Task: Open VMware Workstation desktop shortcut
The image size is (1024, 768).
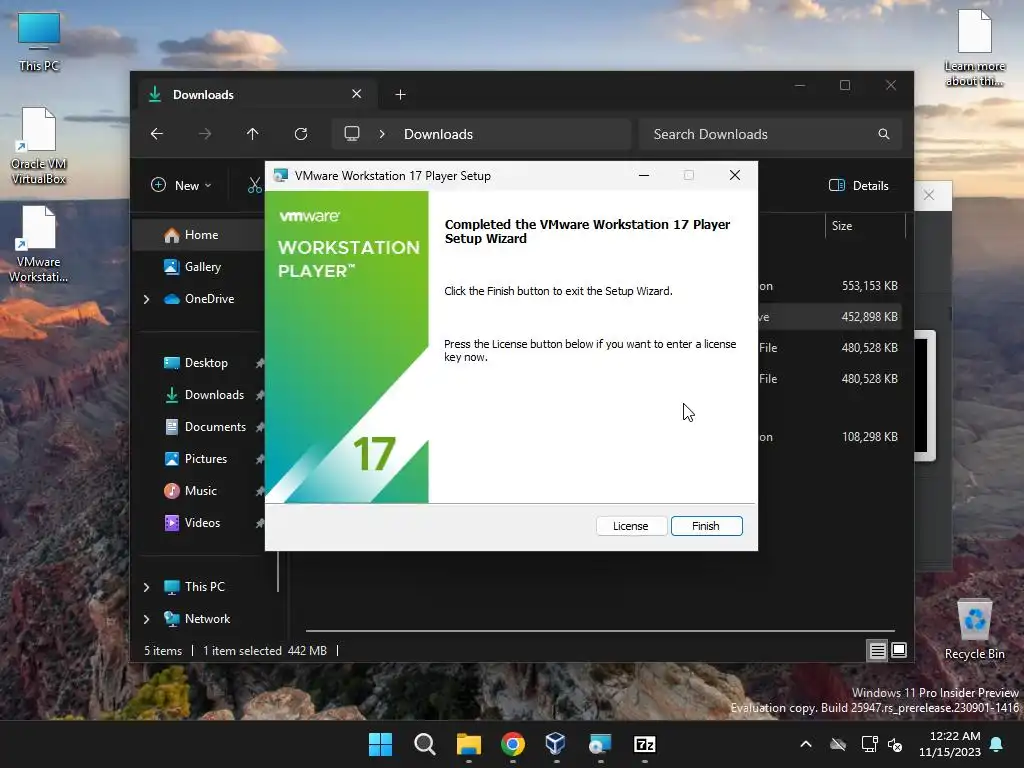Action: 39,244
